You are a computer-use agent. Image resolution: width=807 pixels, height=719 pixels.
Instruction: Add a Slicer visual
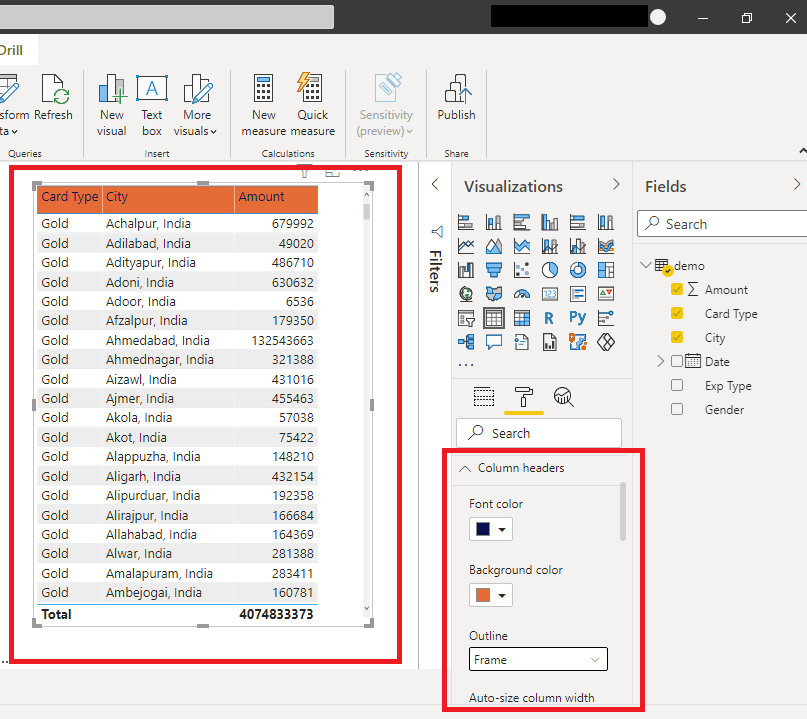(466, 317)
